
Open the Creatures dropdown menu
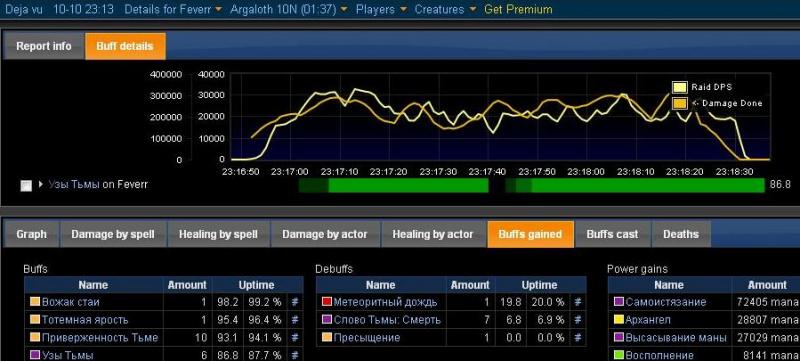tap(445, 9)
